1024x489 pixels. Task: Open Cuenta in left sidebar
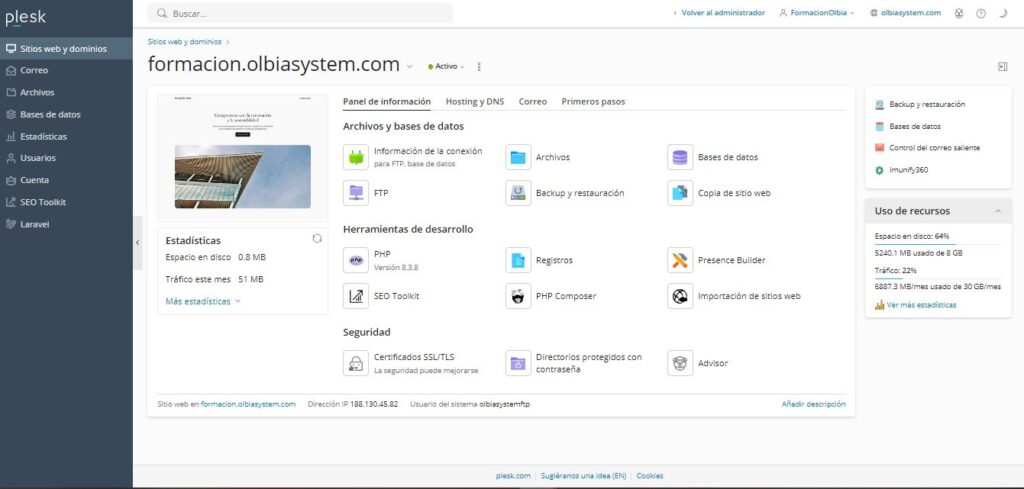tap(66, 180)
